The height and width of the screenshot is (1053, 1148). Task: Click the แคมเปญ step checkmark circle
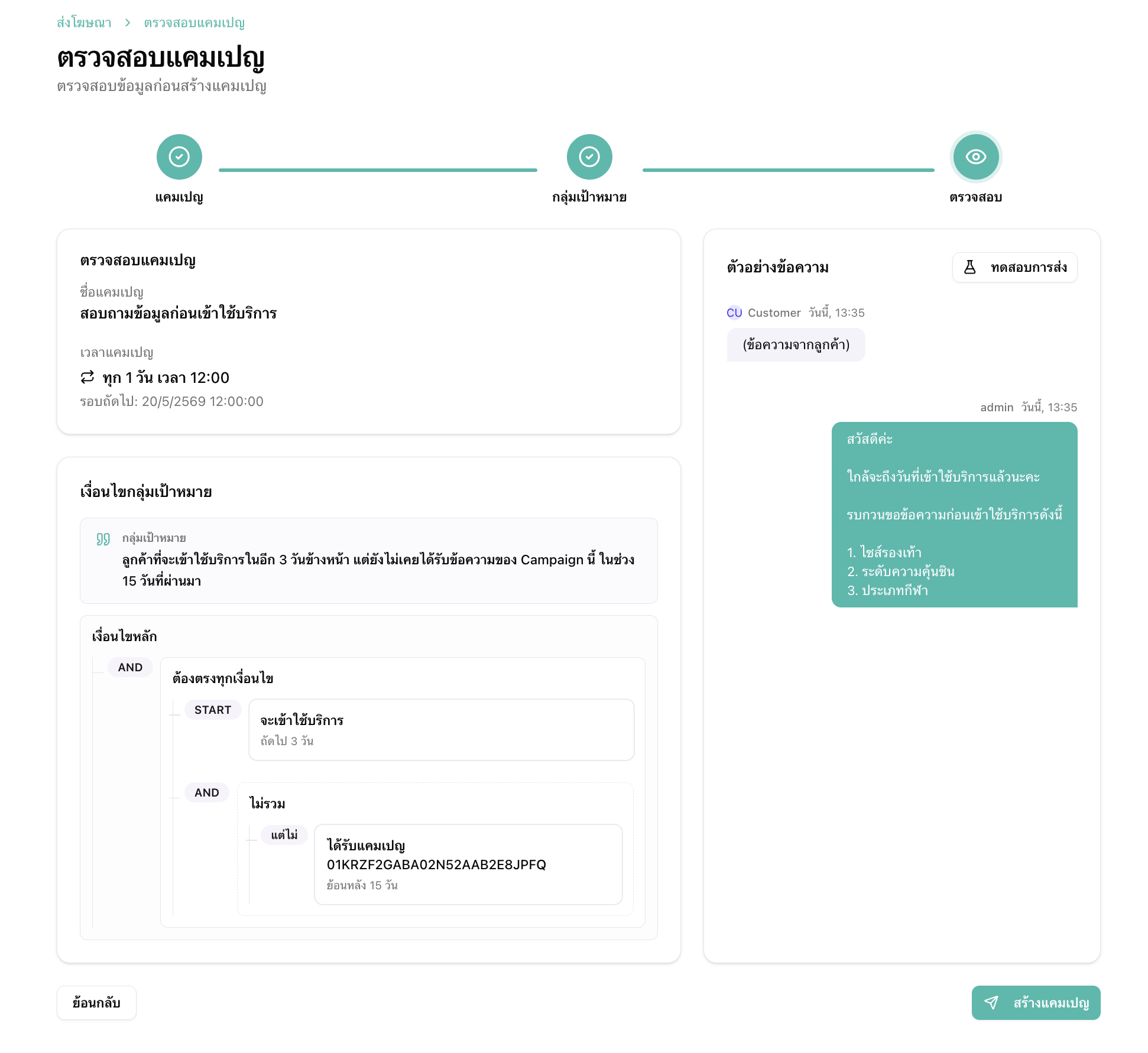tap(179, 157)
